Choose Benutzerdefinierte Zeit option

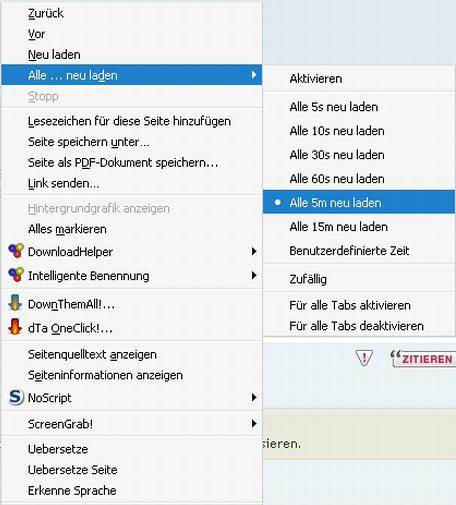pos(359,251)
